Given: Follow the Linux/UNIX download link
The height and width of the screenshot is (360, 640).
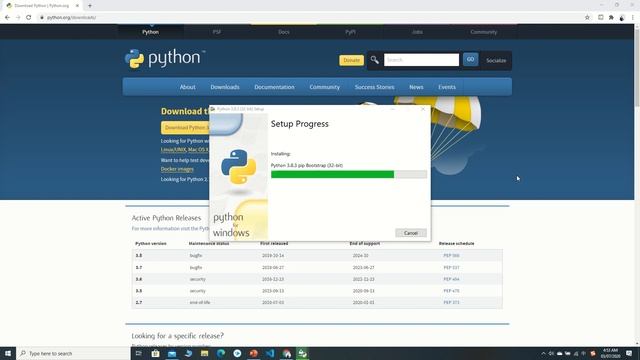Looking at the screenshot, I should tap(173, 150).
